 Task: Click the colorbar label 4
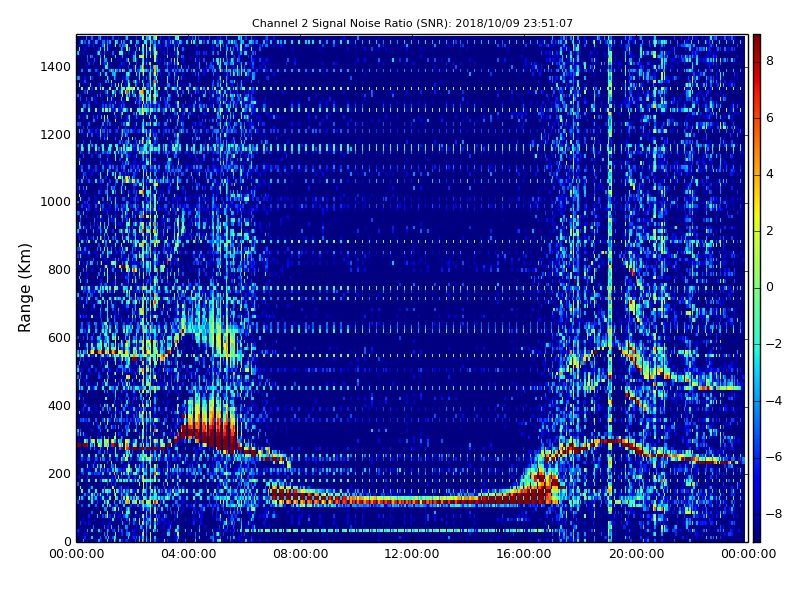pos(770,174)
